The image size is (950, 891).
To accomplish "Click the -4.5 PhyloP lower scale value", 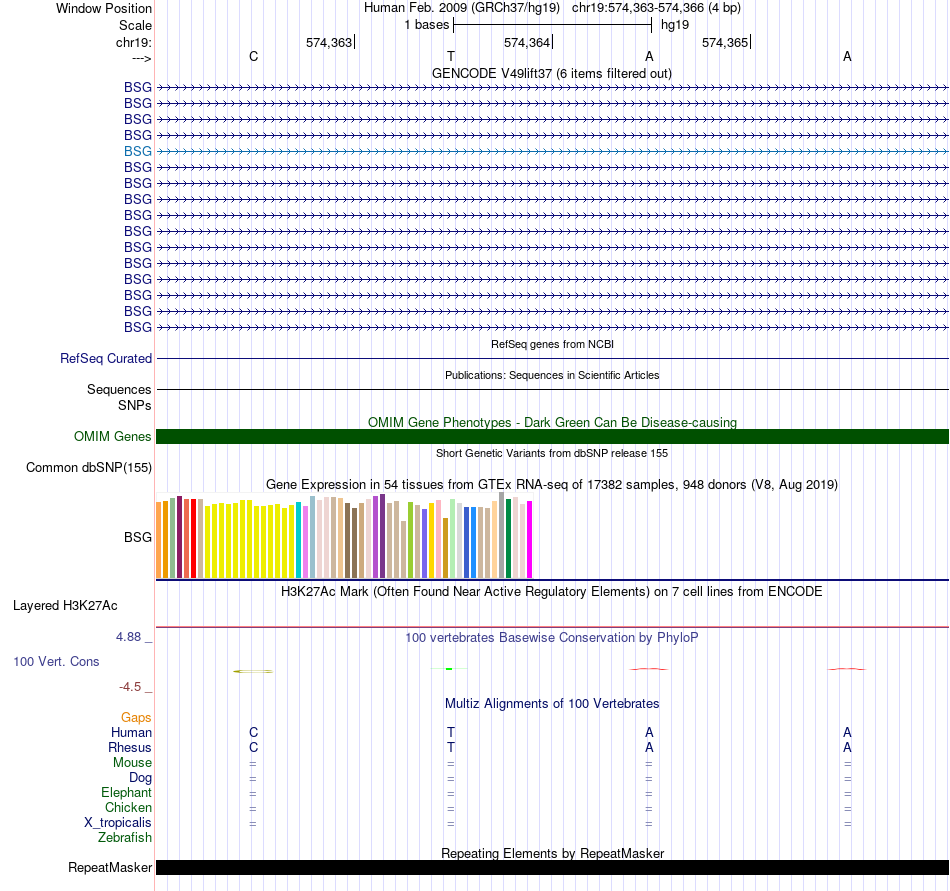I will tap(130, 686).
